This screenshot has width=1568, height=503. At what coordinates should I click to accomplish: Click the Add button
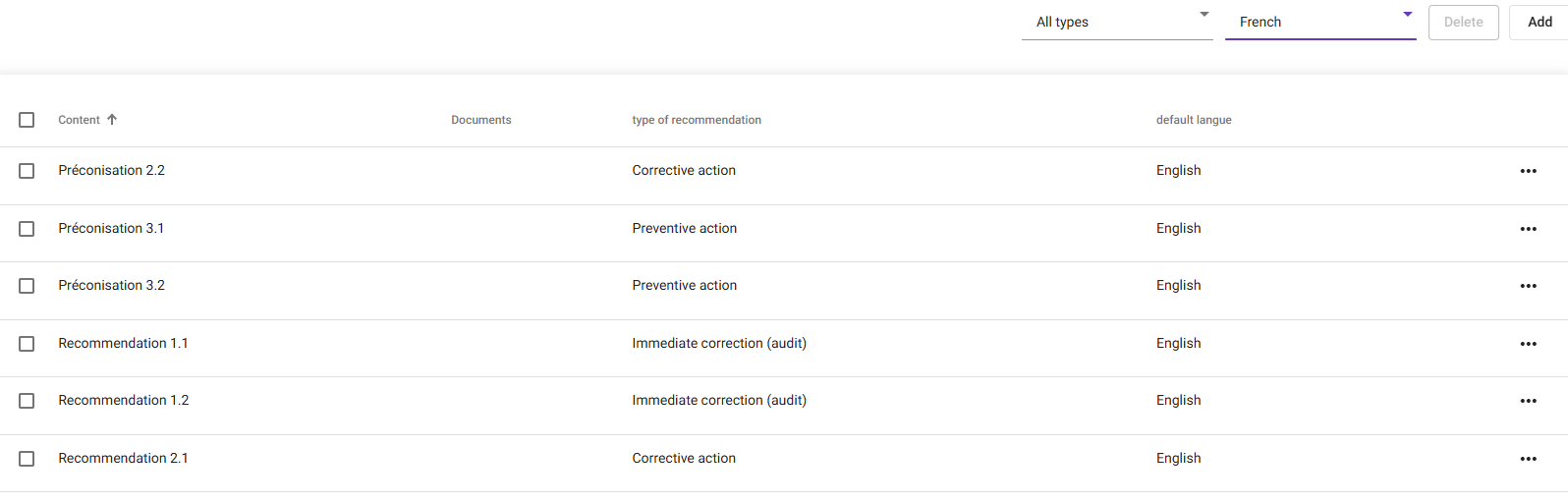[1540, 22]
